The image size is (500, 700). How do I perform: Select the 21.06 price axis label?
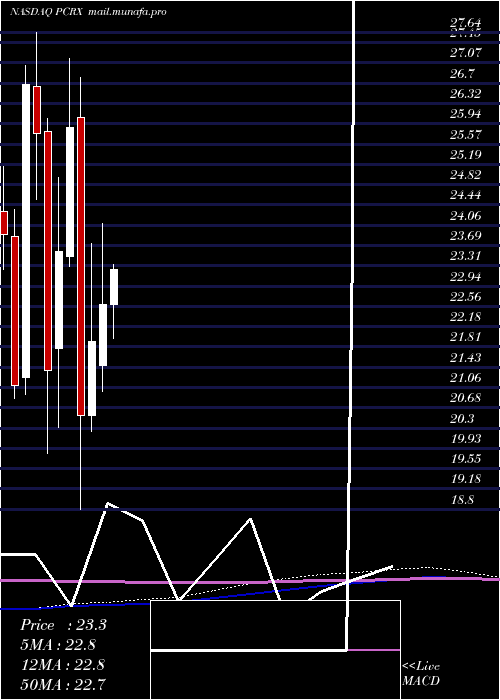tap(466, 378)
